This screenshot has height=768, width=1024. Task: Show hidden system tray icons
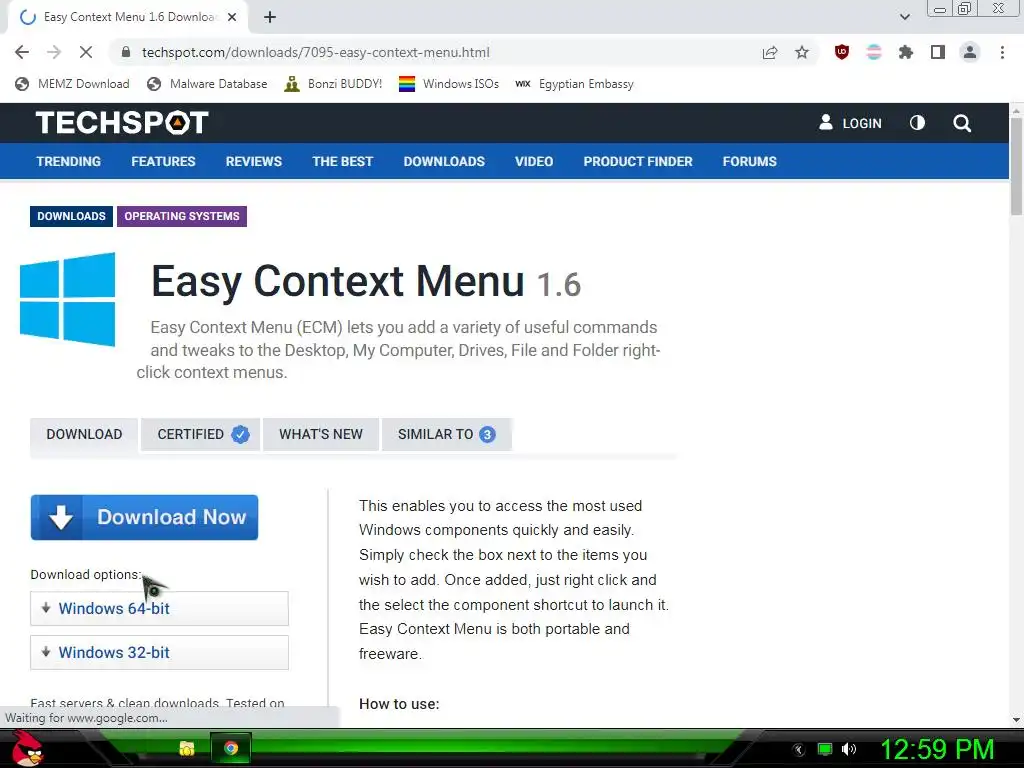(799, 750)
